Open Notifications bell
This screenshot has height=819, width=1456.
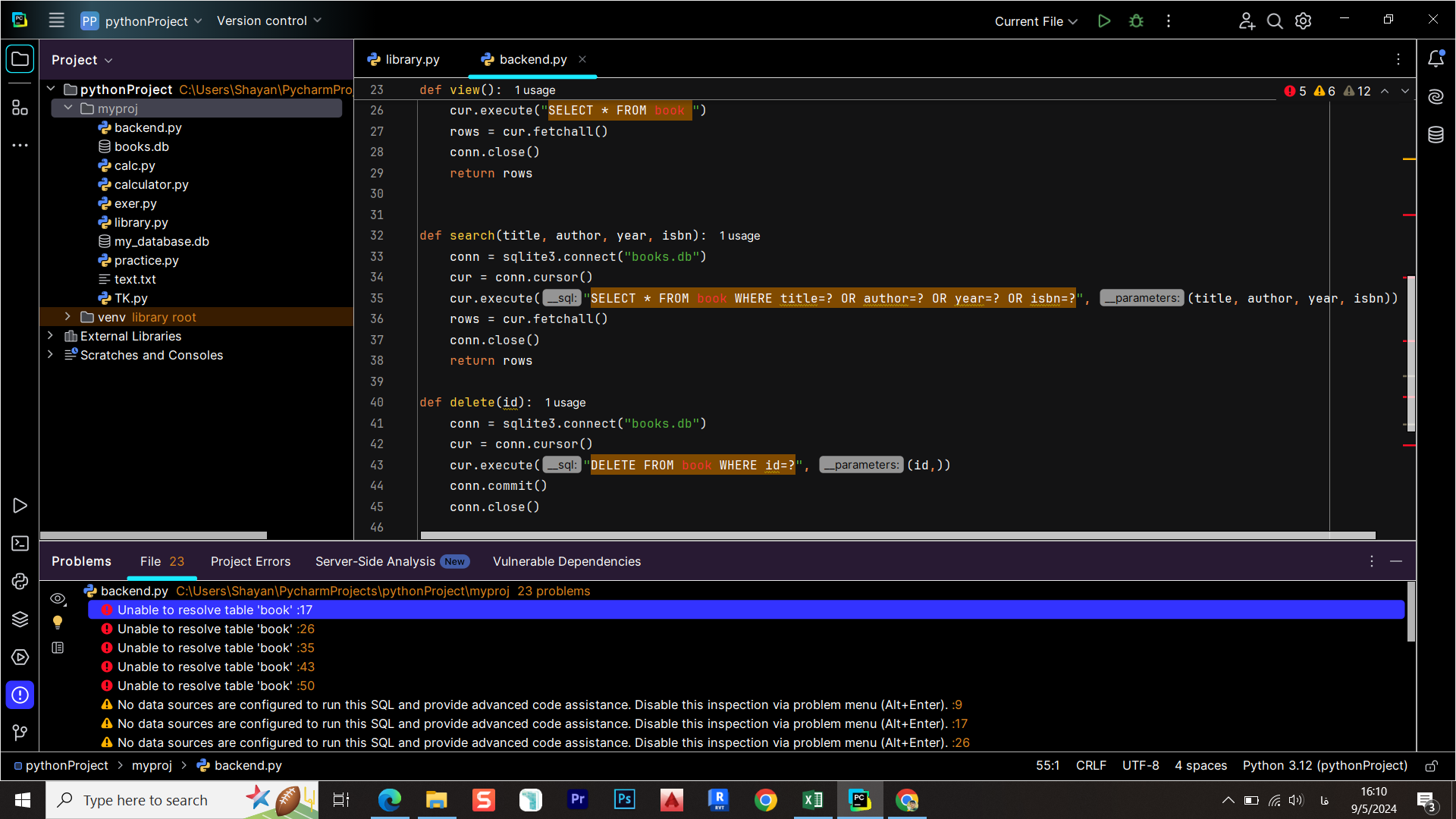pyautogui.click(x=1436, y=59)
